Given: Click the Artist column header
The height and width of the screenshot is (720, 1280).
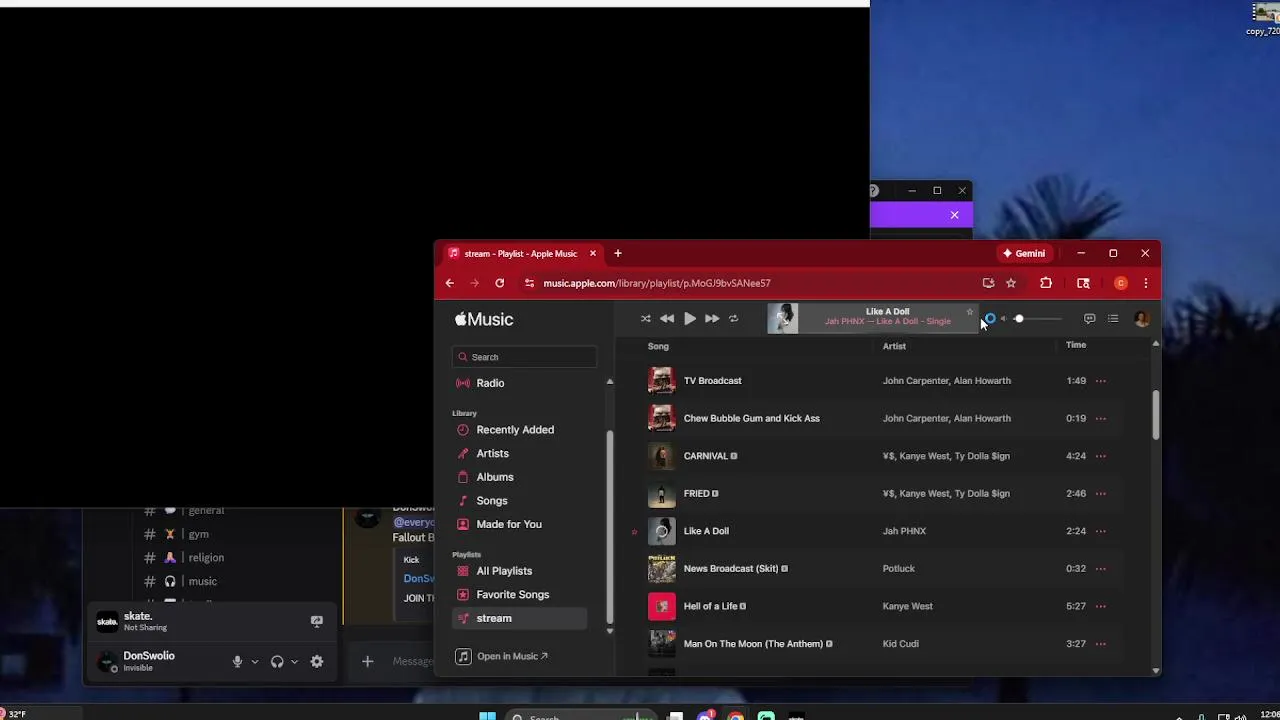Looking at the screenshot, I should point(894,346).
